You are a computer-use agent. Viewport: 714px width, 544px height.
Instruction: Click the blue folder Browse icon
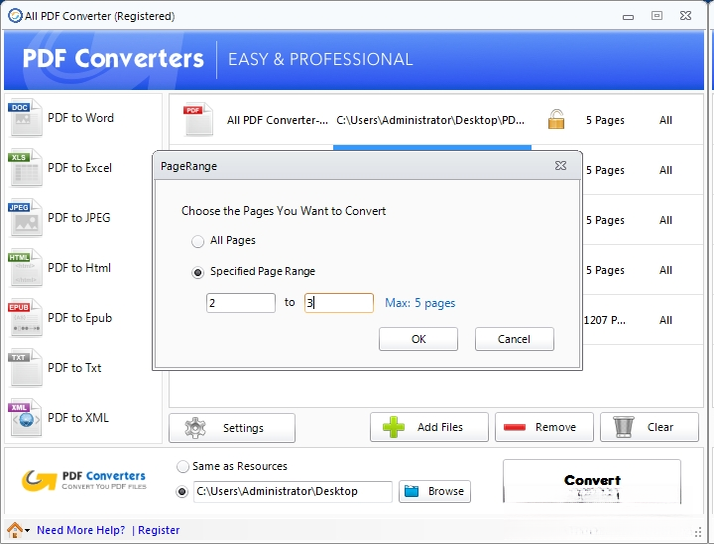[412, 491]
